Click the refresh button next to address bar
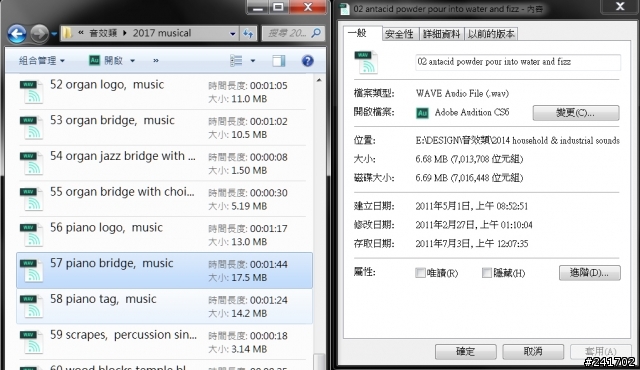Image resolution: width=640 pixels, height=370 pixels. 248,33
